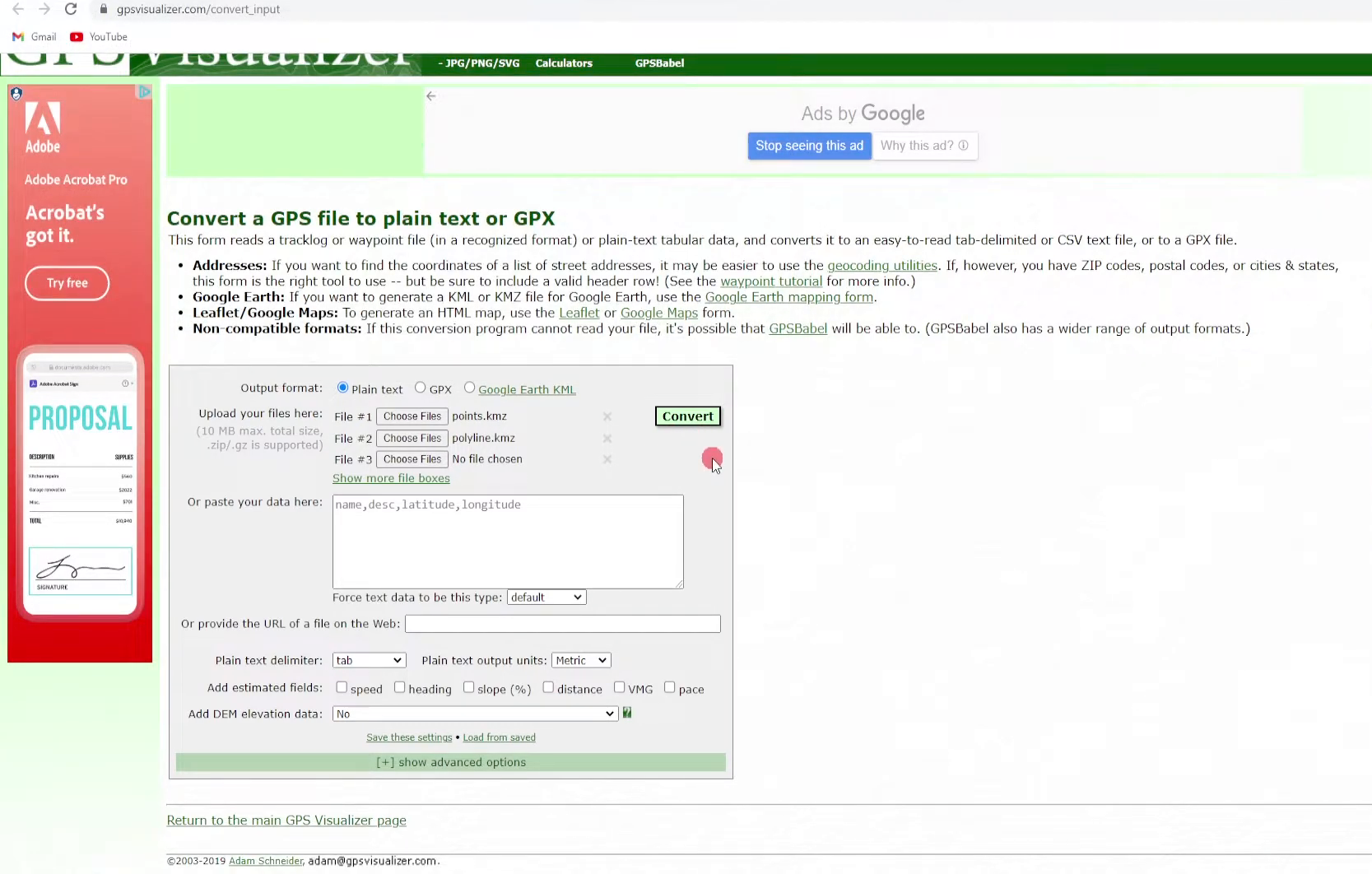Choose Files for File #3
The height and width of the screenshot is (874, 1372).
412,459
